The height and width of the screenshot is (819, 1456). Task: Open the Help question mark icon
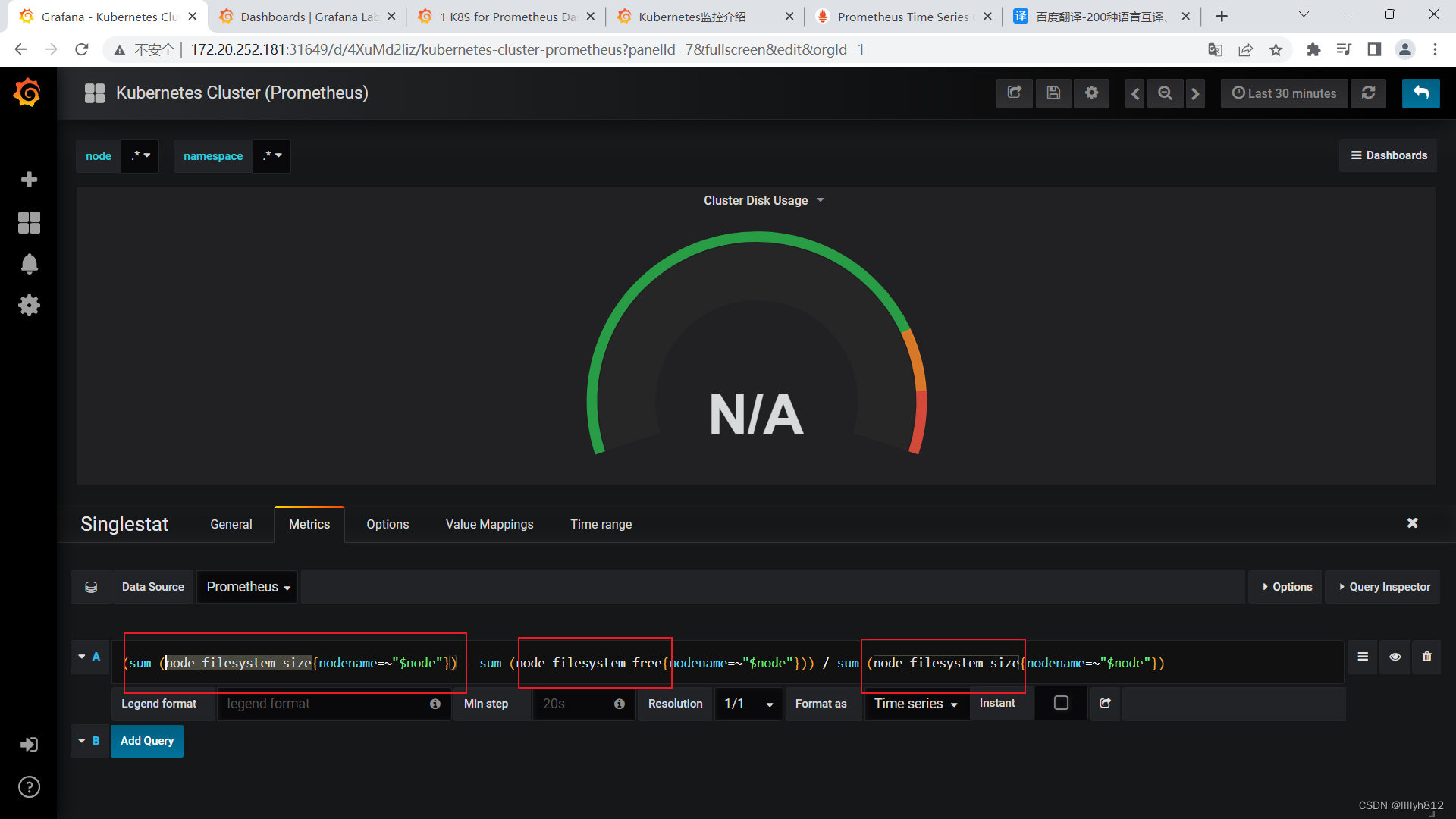(x=29, y=787)
